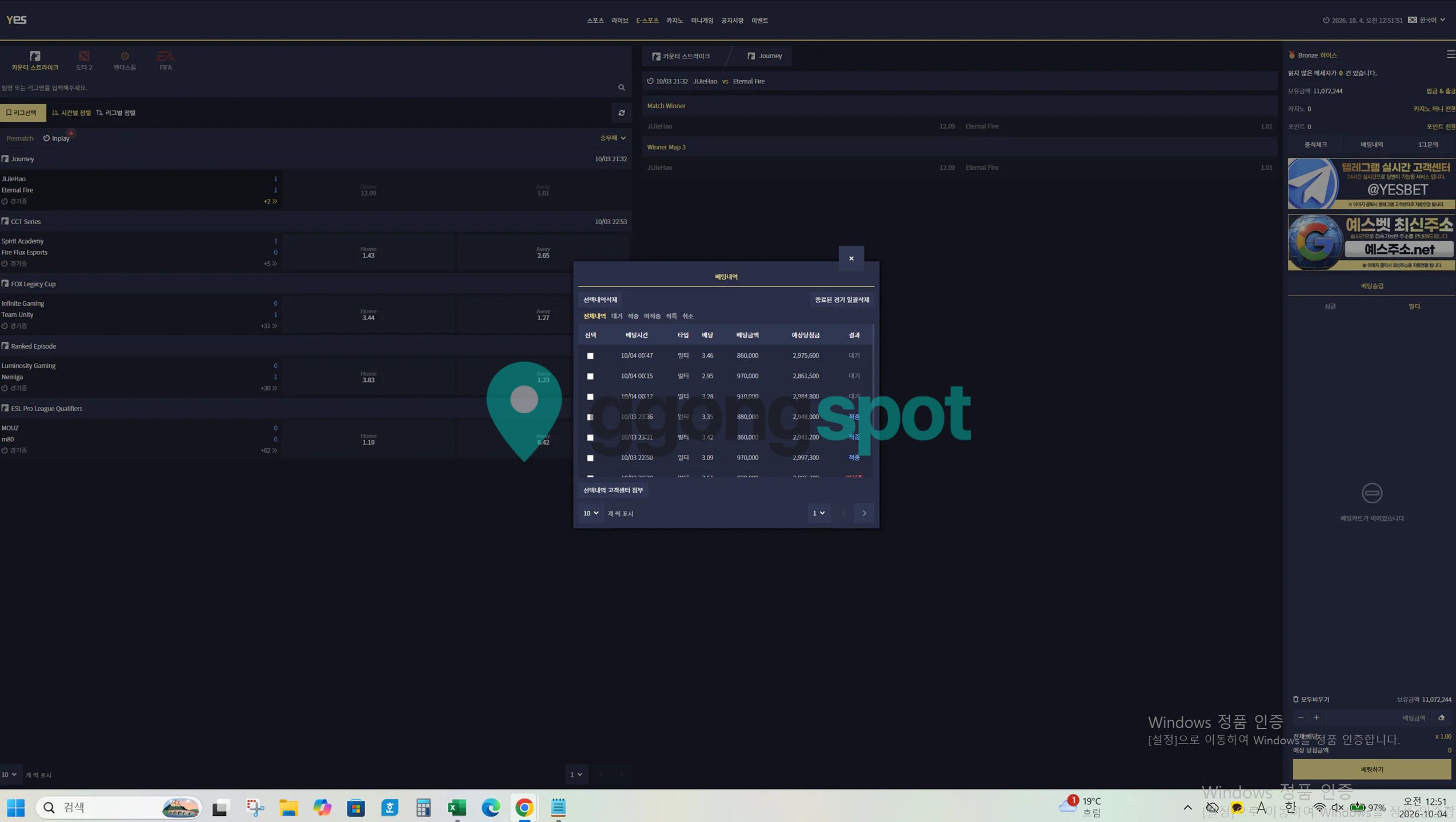Click 선택내역 고객센터 첨부 button
This screenshot has height=822, width=1456.
point(613,490)
